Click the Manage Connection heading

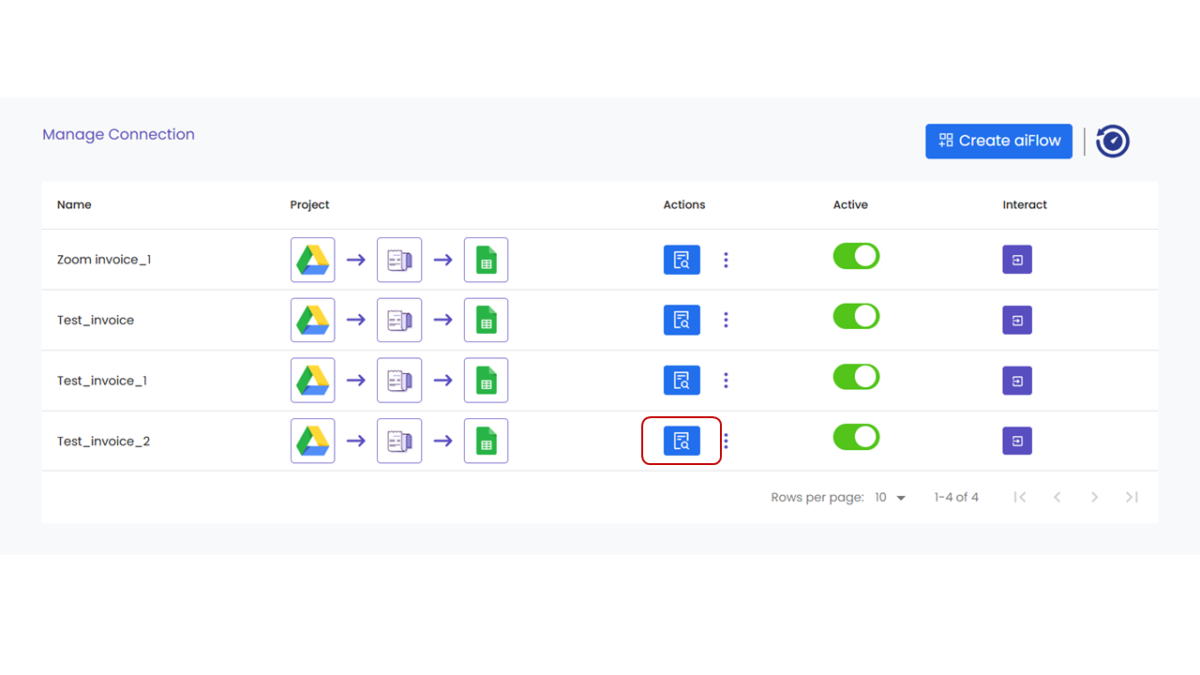pyautogui.click(x=118, y=134)
